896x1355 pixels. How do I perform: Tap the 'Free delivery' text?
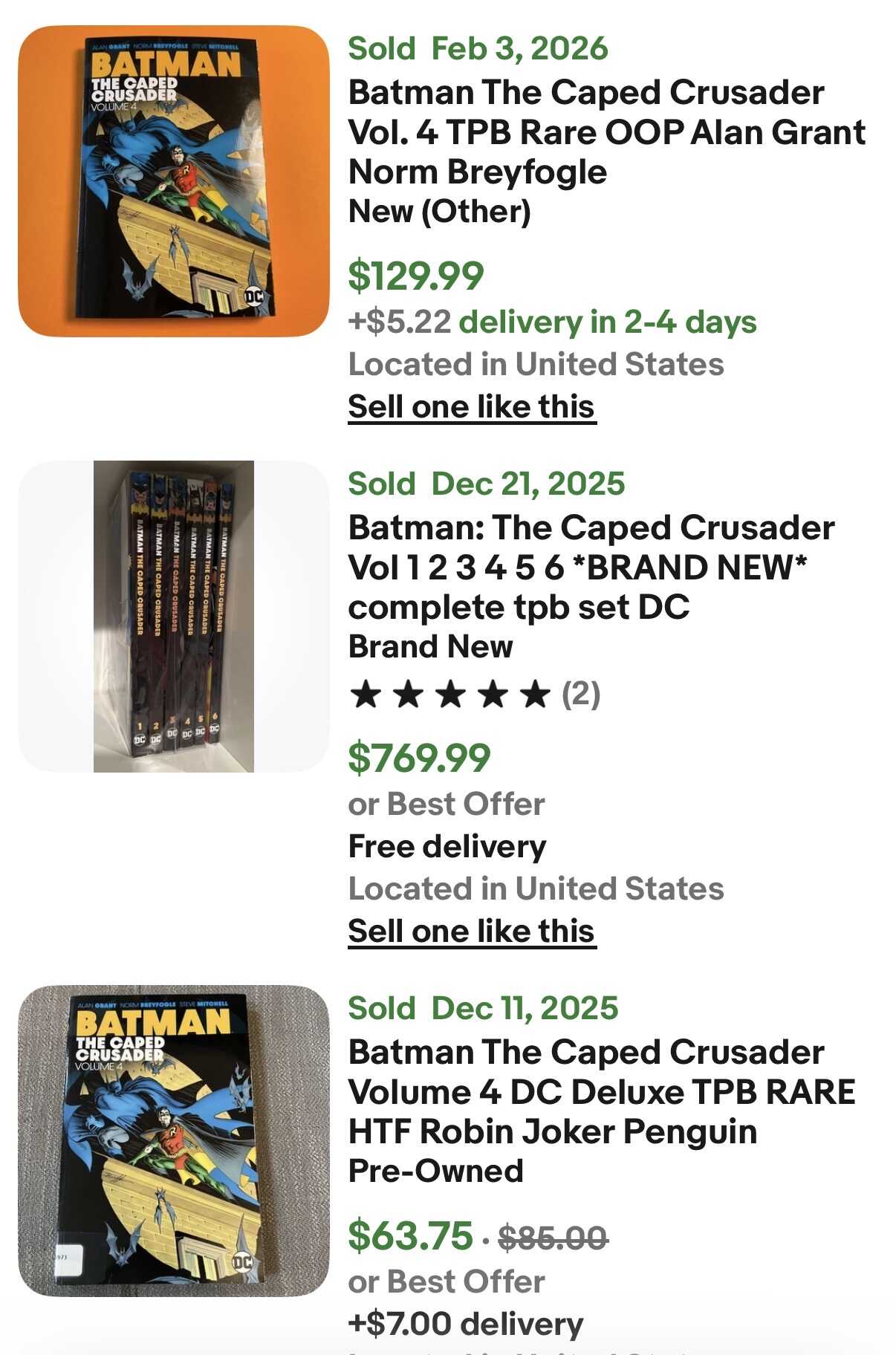tap(447, 847)
